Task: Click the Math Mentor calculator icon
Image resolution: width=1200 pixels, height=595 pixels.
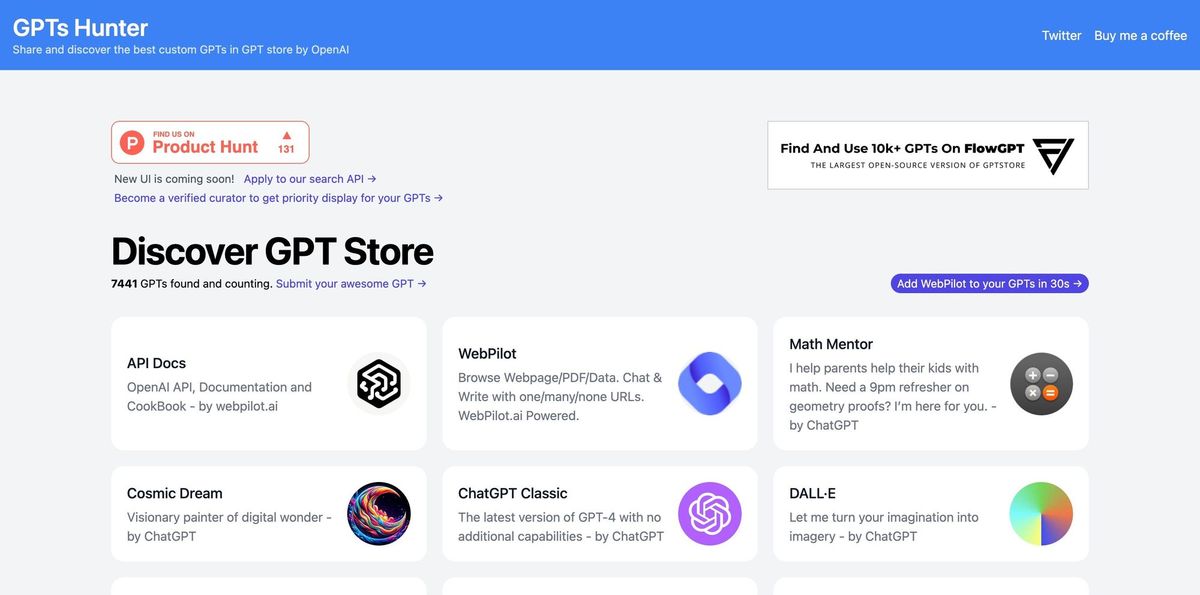Action: pyautogui.click(x=1041, y=384)
